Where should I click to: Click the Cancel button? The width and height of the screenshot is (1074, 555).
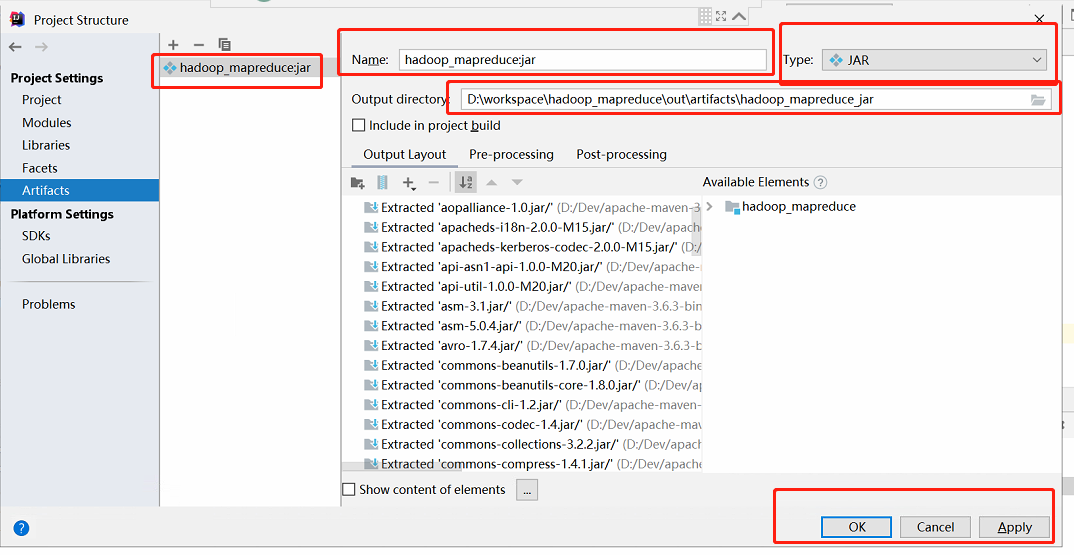935,527
